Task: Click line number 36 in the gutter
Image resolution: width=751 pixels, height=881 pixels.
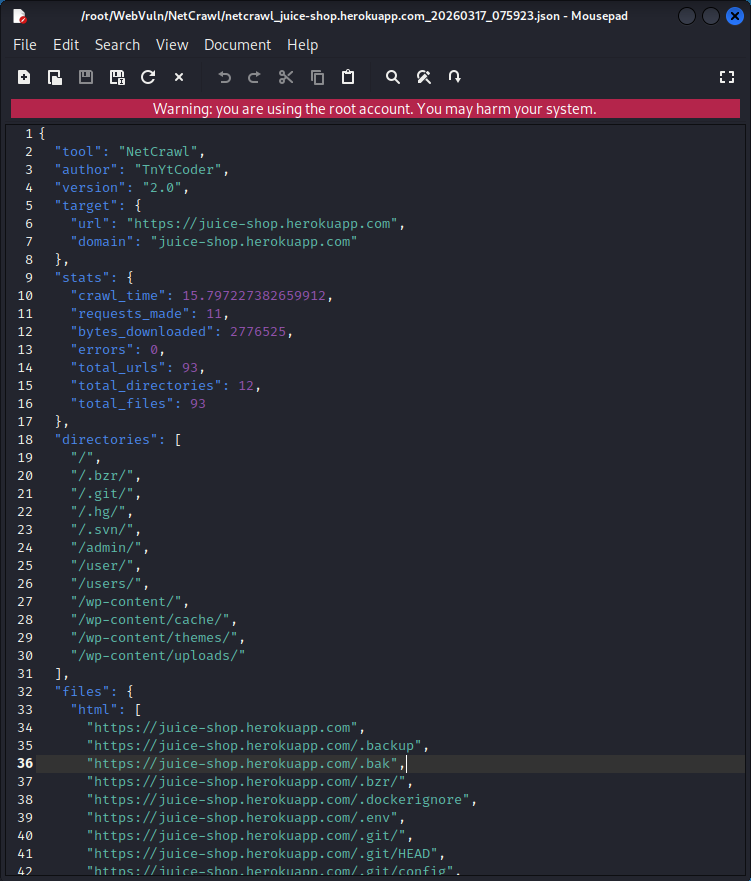Action: 25,763
